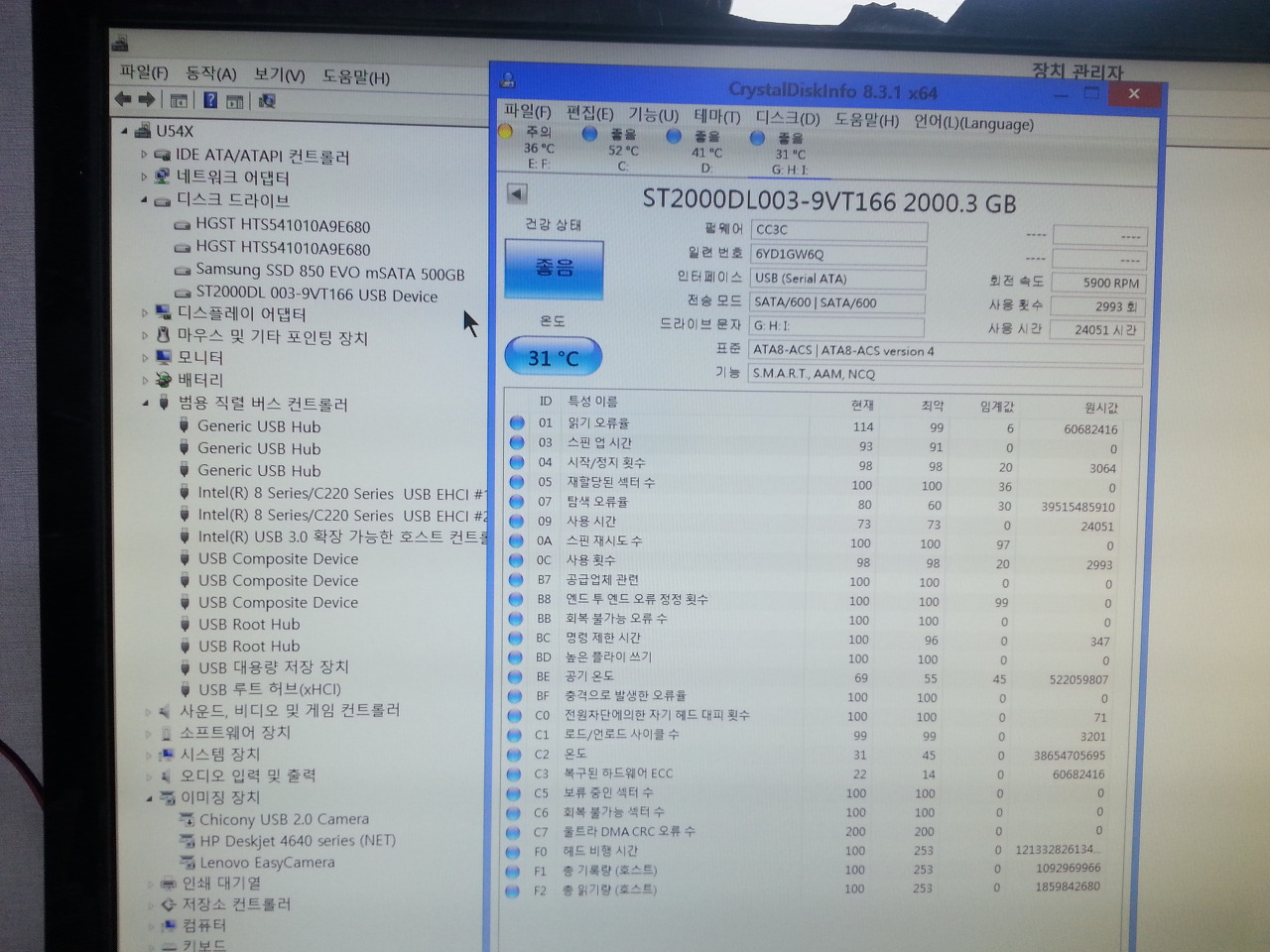Expand 네트워크 어댑터 node
Screen dimensions: 1270x952
tap(144, 177)
